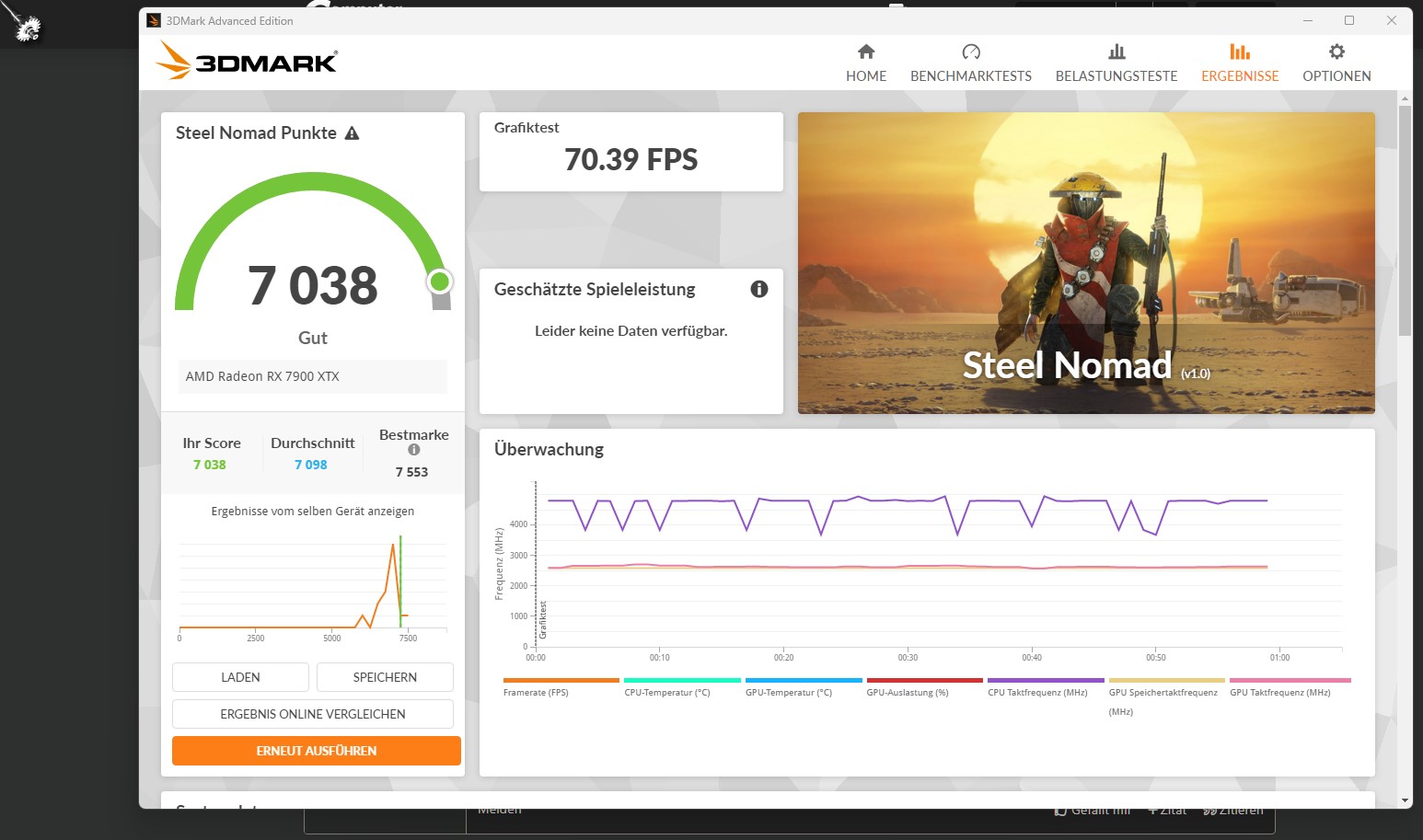Click the scrollbar down arrow

(x=1405, y=801)
